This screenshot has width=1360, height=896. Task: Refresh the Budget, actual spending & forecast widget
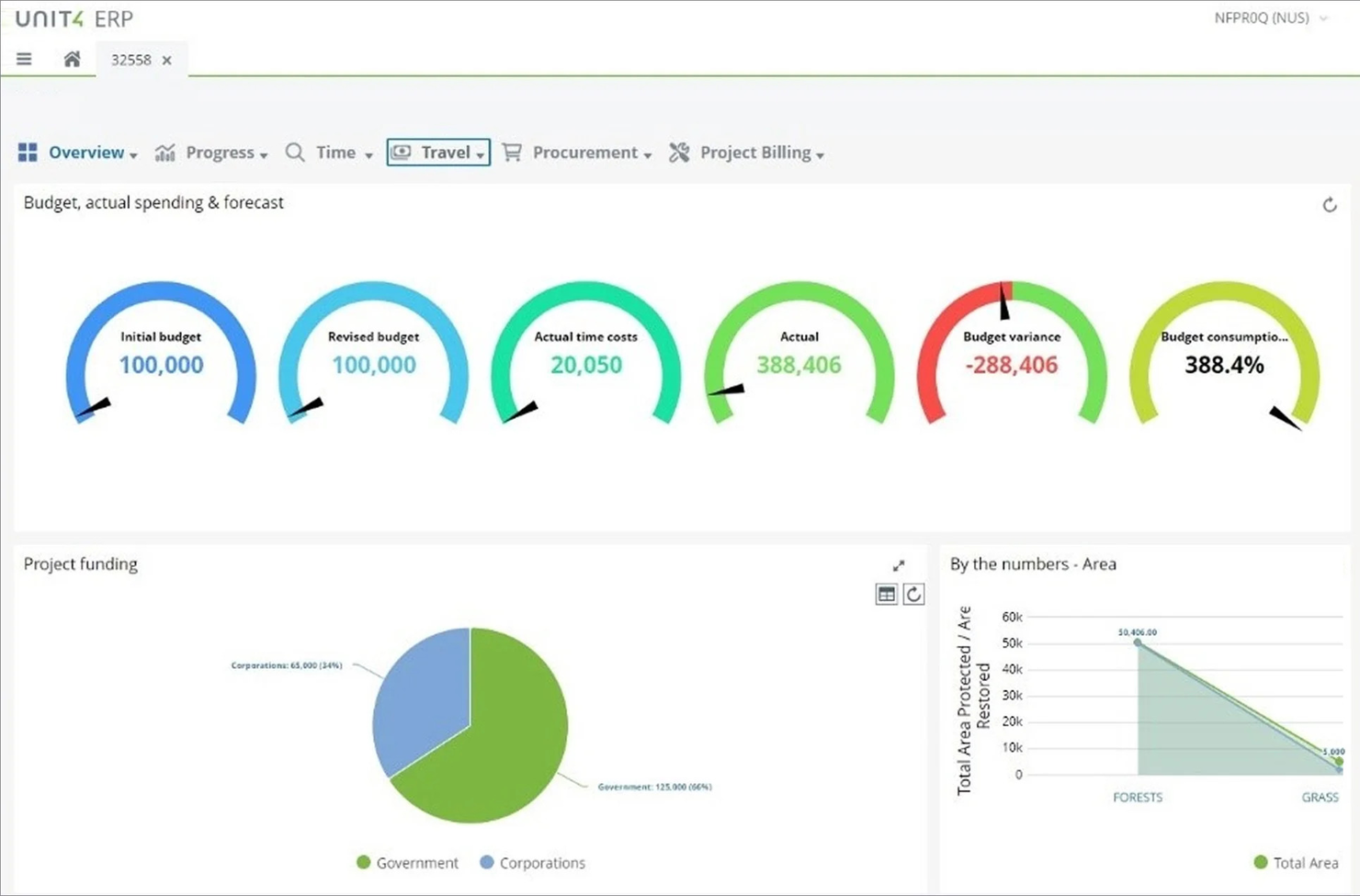(1331, 205)
